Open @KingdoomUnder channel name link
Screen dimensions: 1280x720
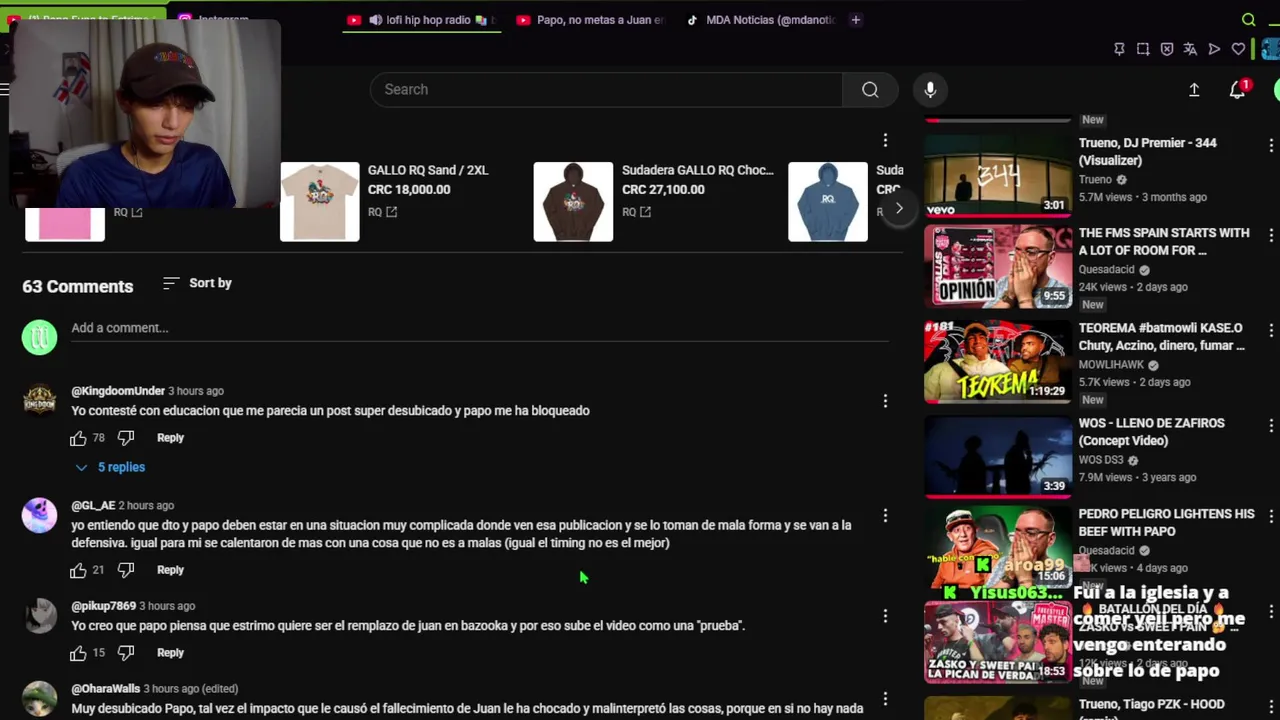[118, 391]
